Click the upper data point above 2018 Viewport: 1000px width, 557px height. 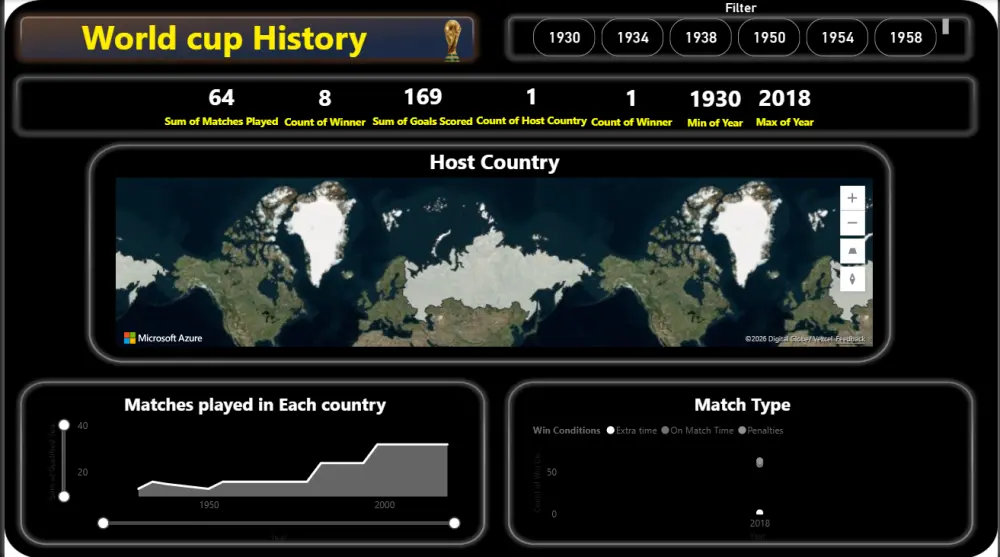point(760,462)
